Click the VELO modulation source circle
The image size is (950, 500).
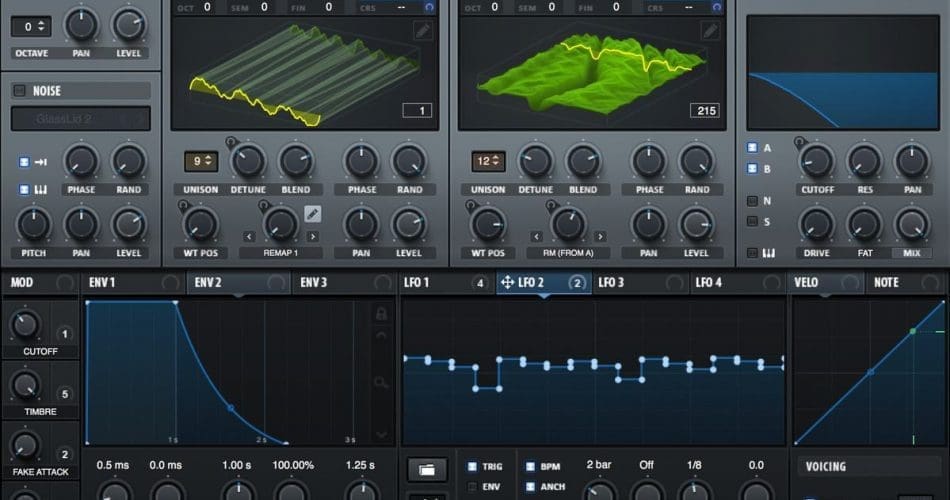(850, 282)
